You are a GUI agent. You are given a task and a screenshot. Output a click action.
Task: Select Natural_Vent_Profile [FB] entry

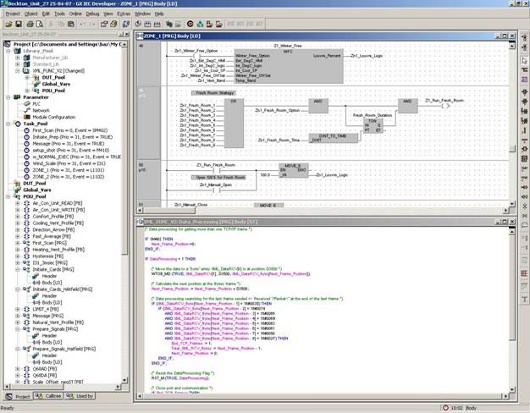58,322
